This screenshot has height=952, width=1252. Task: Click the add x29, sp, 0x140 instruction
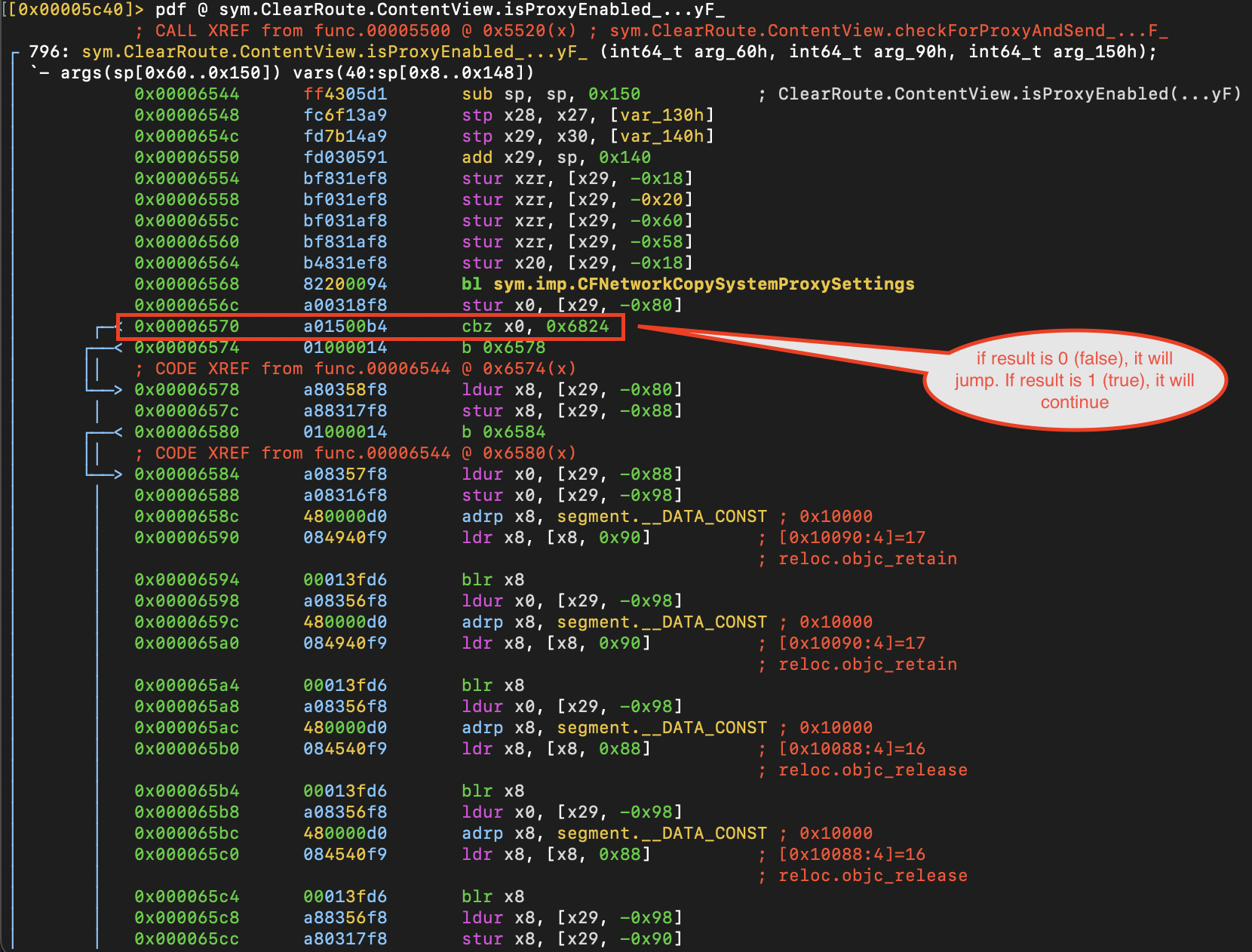556,158
